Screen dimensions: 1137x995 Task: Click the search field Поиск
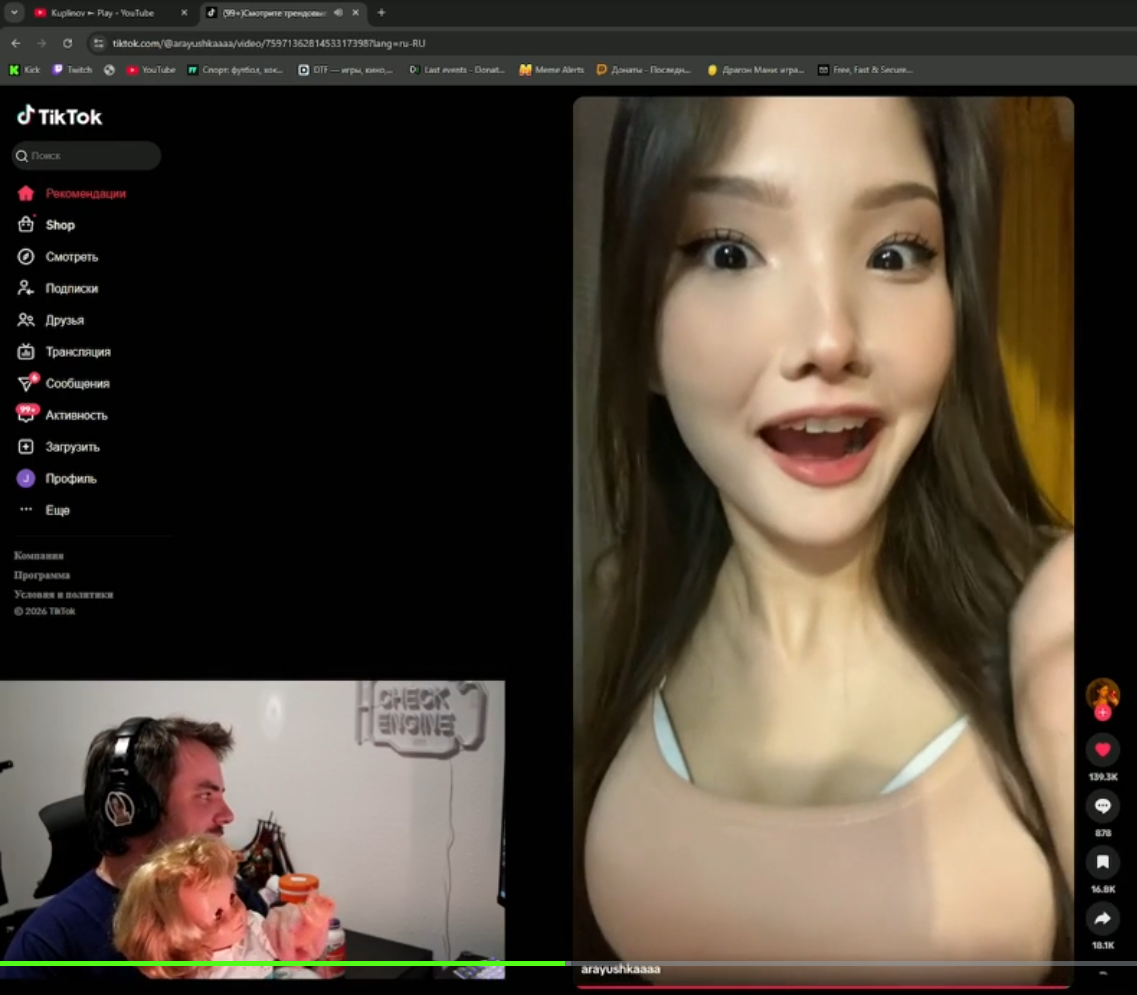86,156
